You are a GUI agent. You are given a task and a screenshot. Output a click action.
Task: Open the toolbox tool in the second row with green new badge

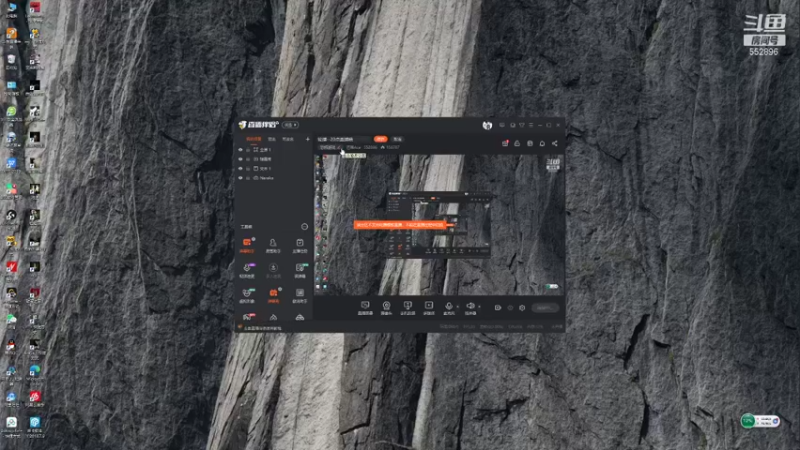tap(300, 270)
